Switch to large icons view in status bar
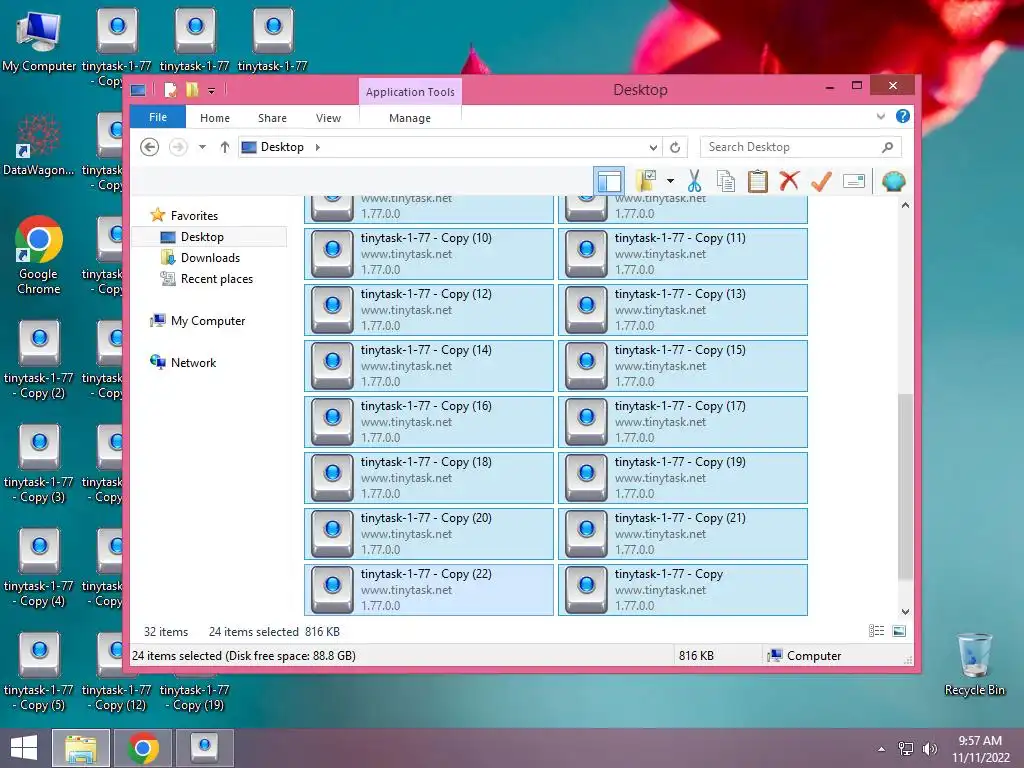This screenshot has height=768, width=1024. pos(899,631)
